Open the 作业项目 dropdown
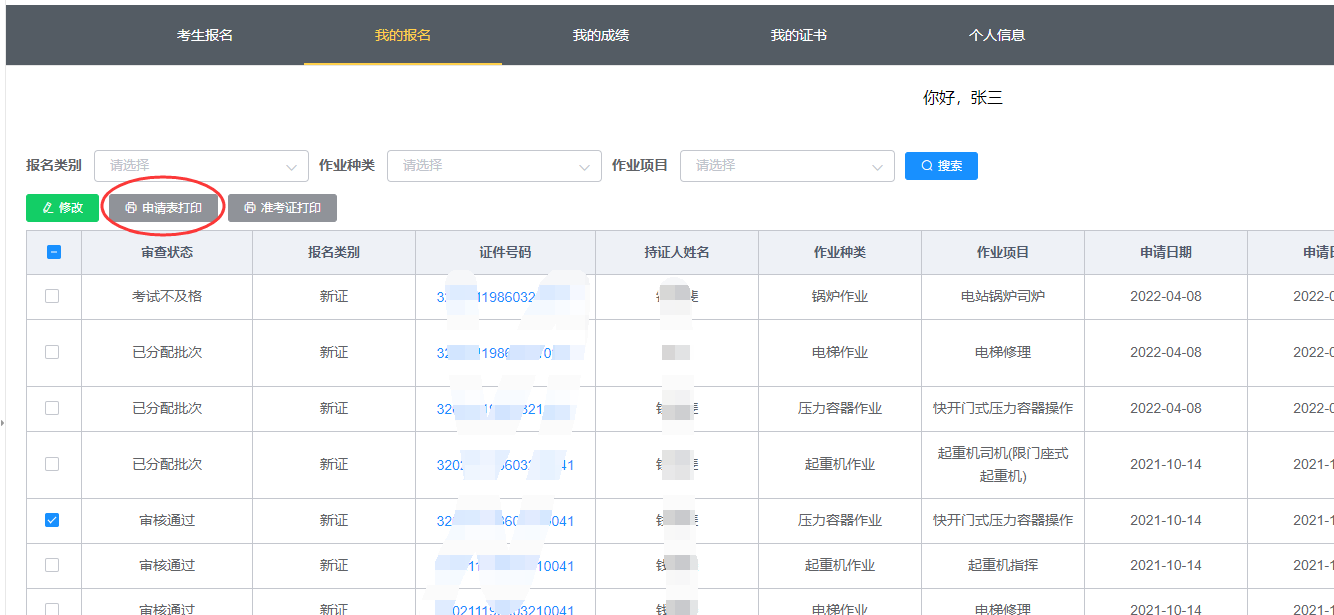This screenshot has width=1334, height=615. (x=787, y=166)
